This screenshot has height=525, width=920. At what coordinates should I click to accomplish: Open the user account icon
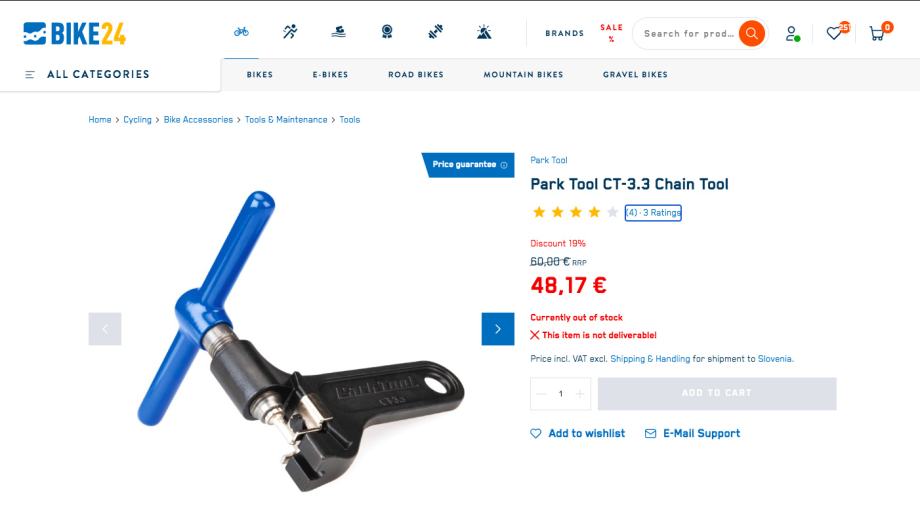click(x=792, y=33)
